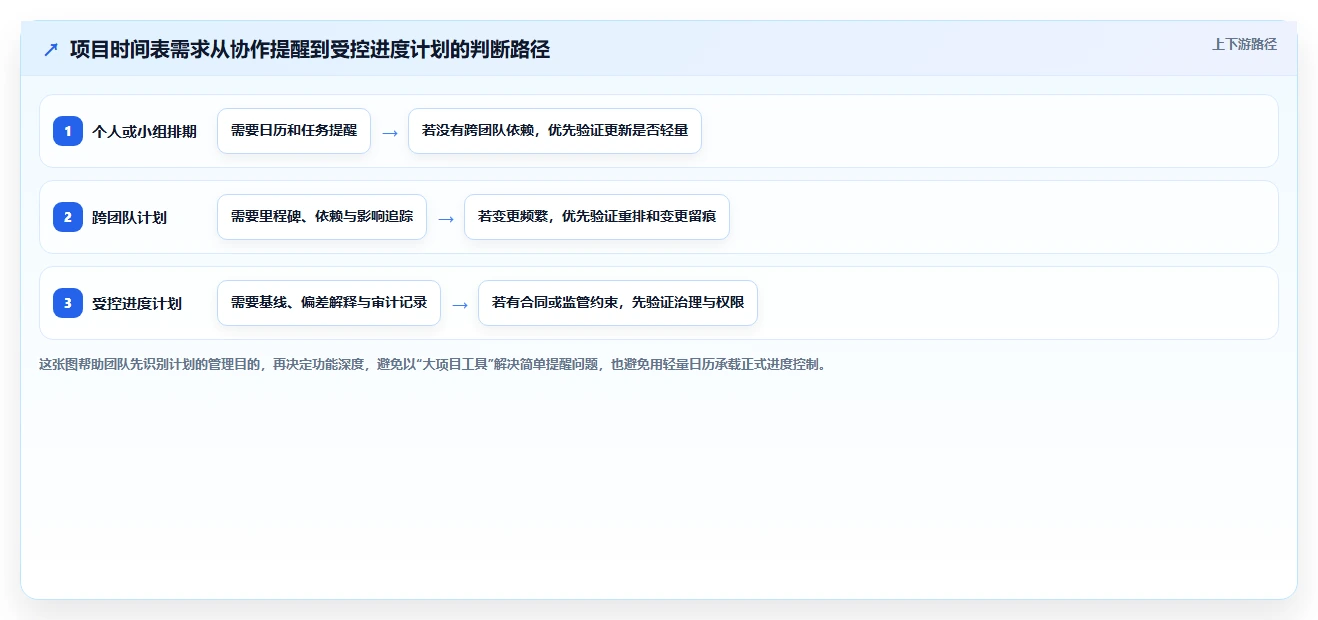
Task: Click the diagonal arrow icon beside the title
Action: click(x=51, y=49)
